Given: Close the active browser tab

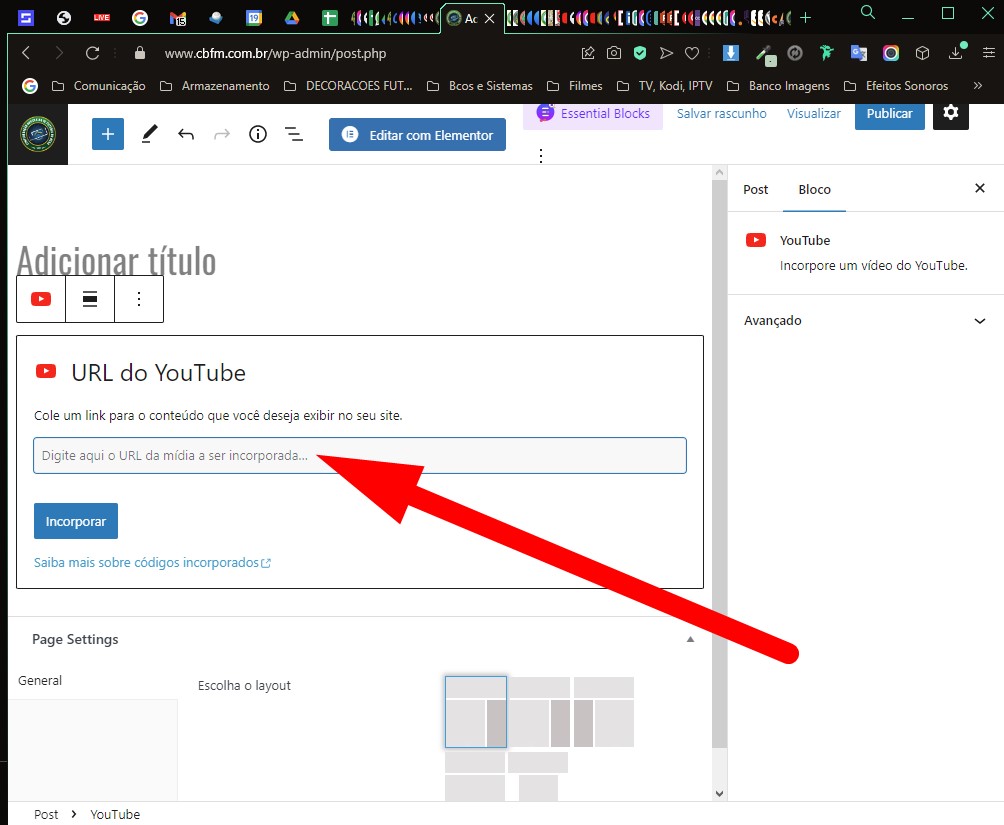Looking at the screenshot, I should (x=489, y=19).
